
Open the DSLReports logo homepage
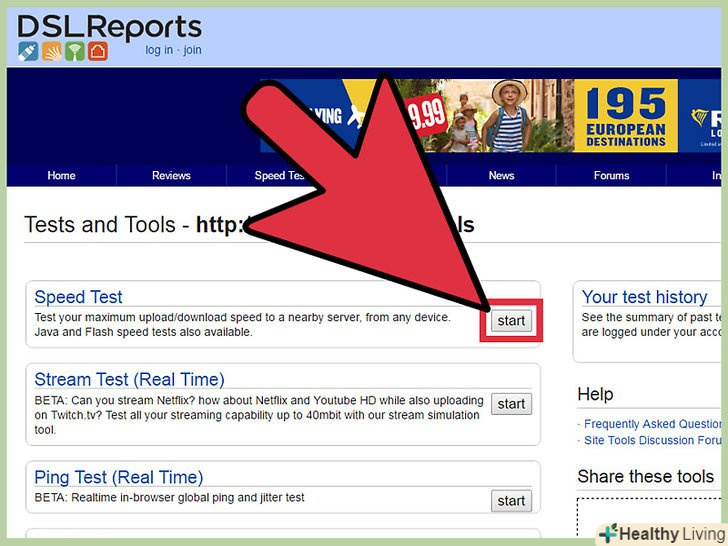110,27
